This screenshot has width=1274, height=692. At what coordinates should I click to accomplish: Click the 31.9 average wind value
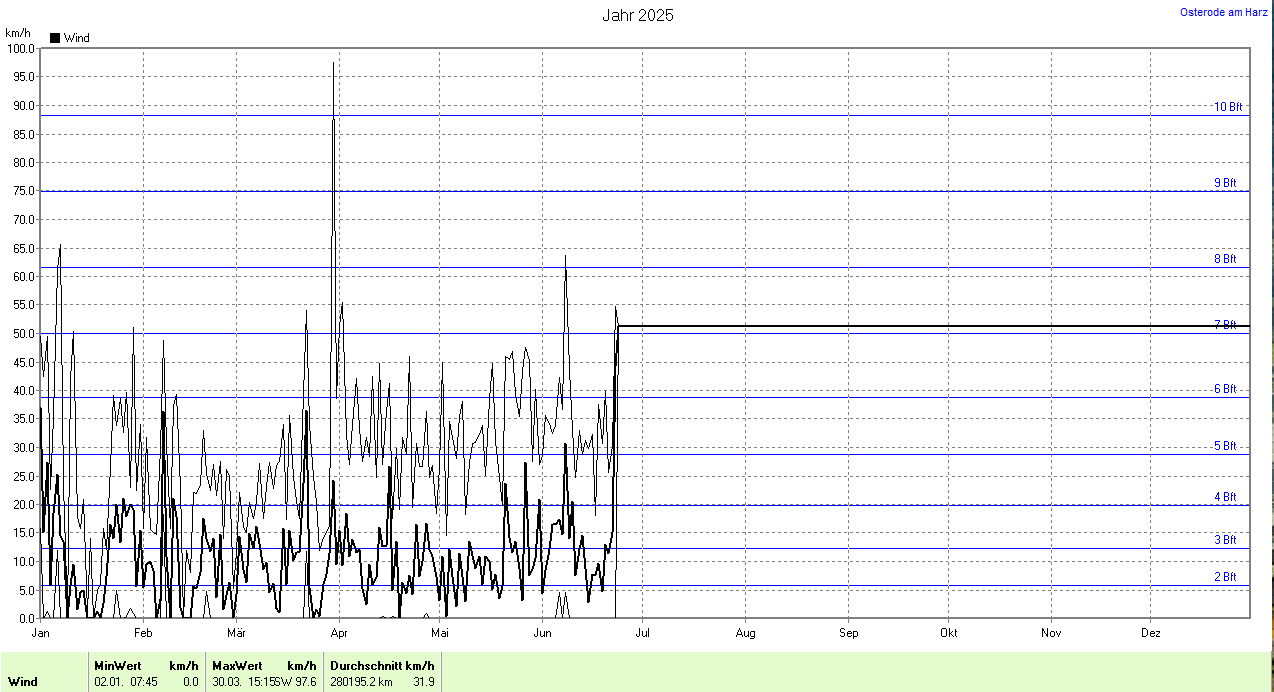coord(423,682)
